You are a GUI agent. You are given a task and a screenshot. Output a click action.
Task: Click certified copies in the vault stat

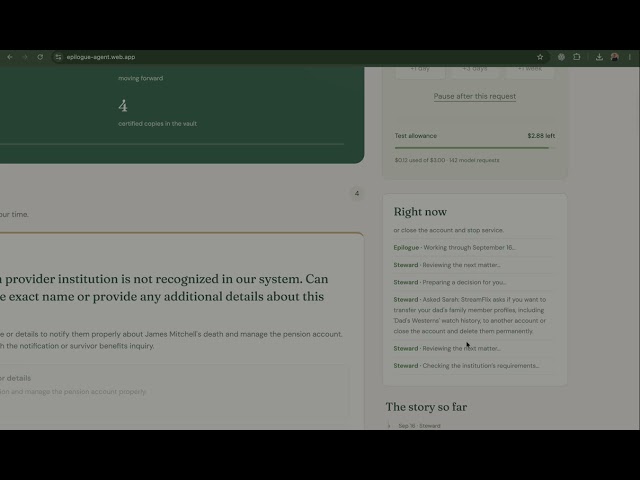click(x=158, y=124)
